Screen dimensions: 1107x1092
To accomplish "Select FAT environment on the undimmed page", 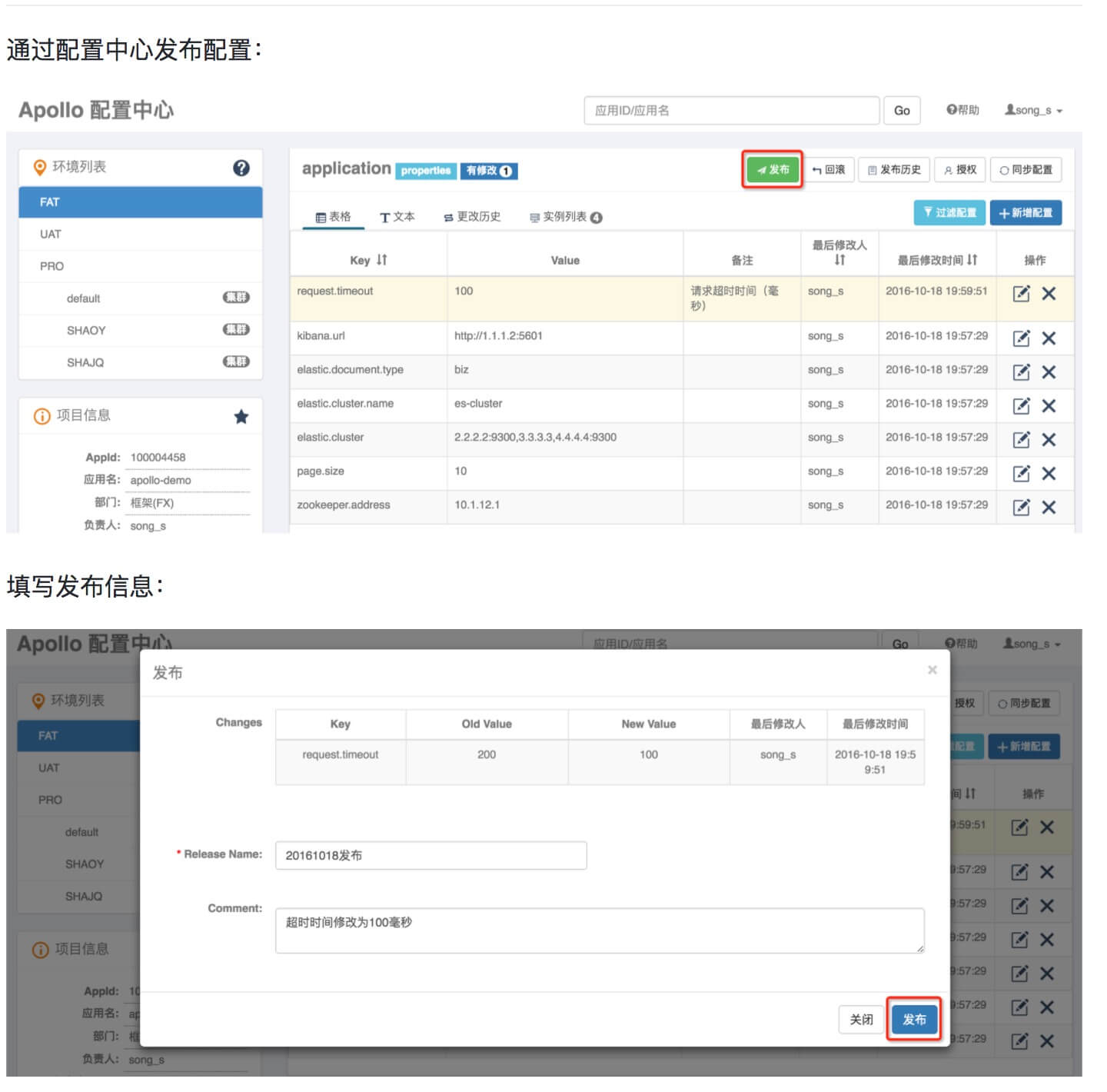I will coord(141,202).
